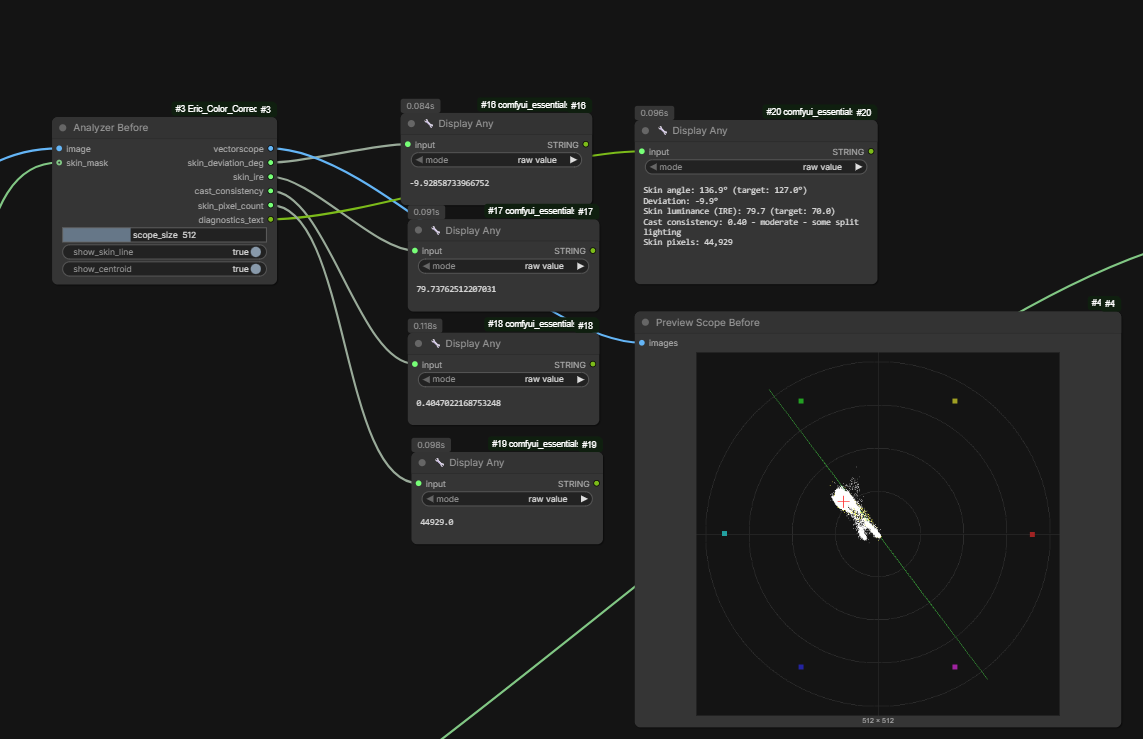The width and height of the screenshot is (1143, 739).
Task: Select the 79.73762512207031 output text
Action: [x=456, y=289]
